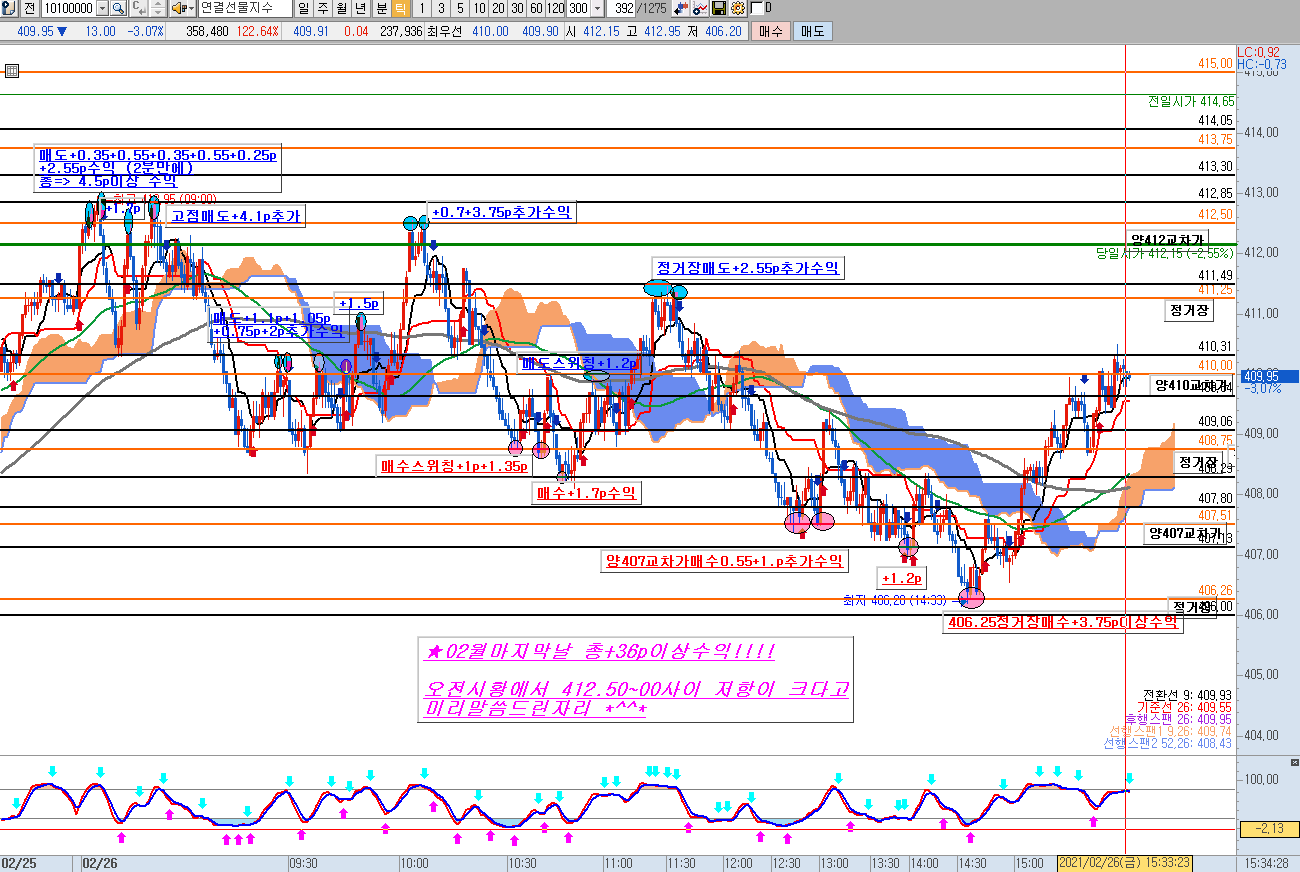Click the 매수+1.7p수익 annotation label
The image size is (1300, 872).
587,492
